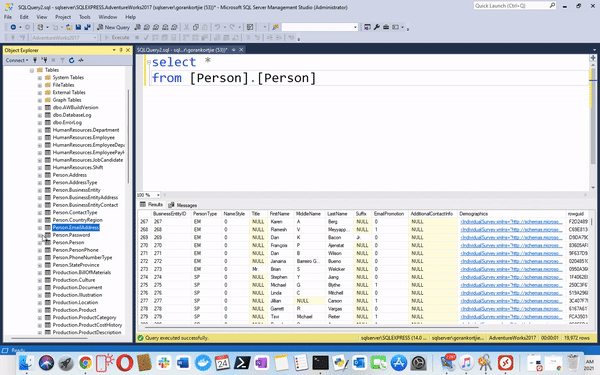
Task: Open Demographics XML link in row 273
Action: pyautogui.click(x=511, y=269)
